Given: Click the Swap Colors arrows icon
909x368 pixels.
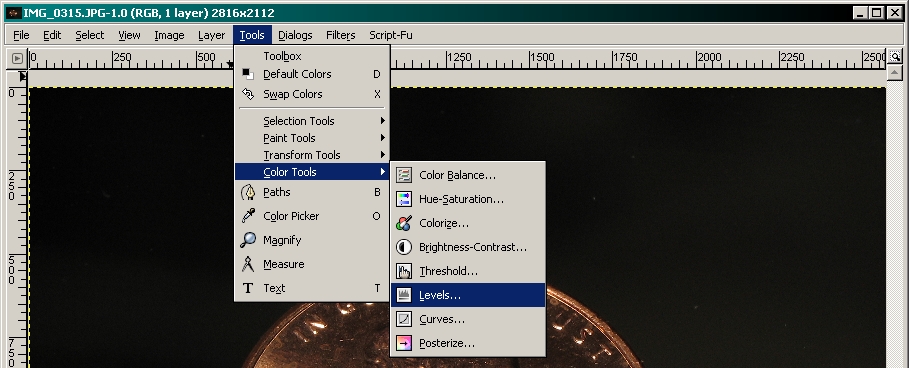Looking at the screenshot, I should tap(248, 94).
